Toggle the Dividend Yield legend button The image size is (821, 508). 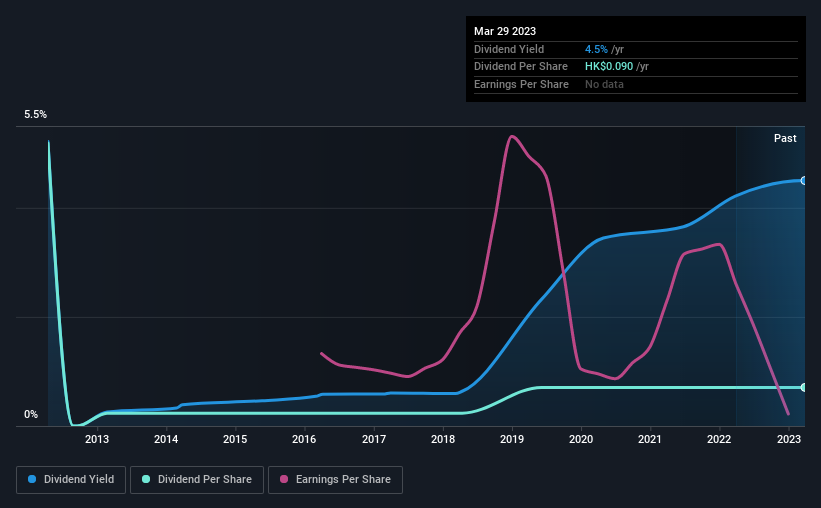pyautogui.click(x=71, y=480)
